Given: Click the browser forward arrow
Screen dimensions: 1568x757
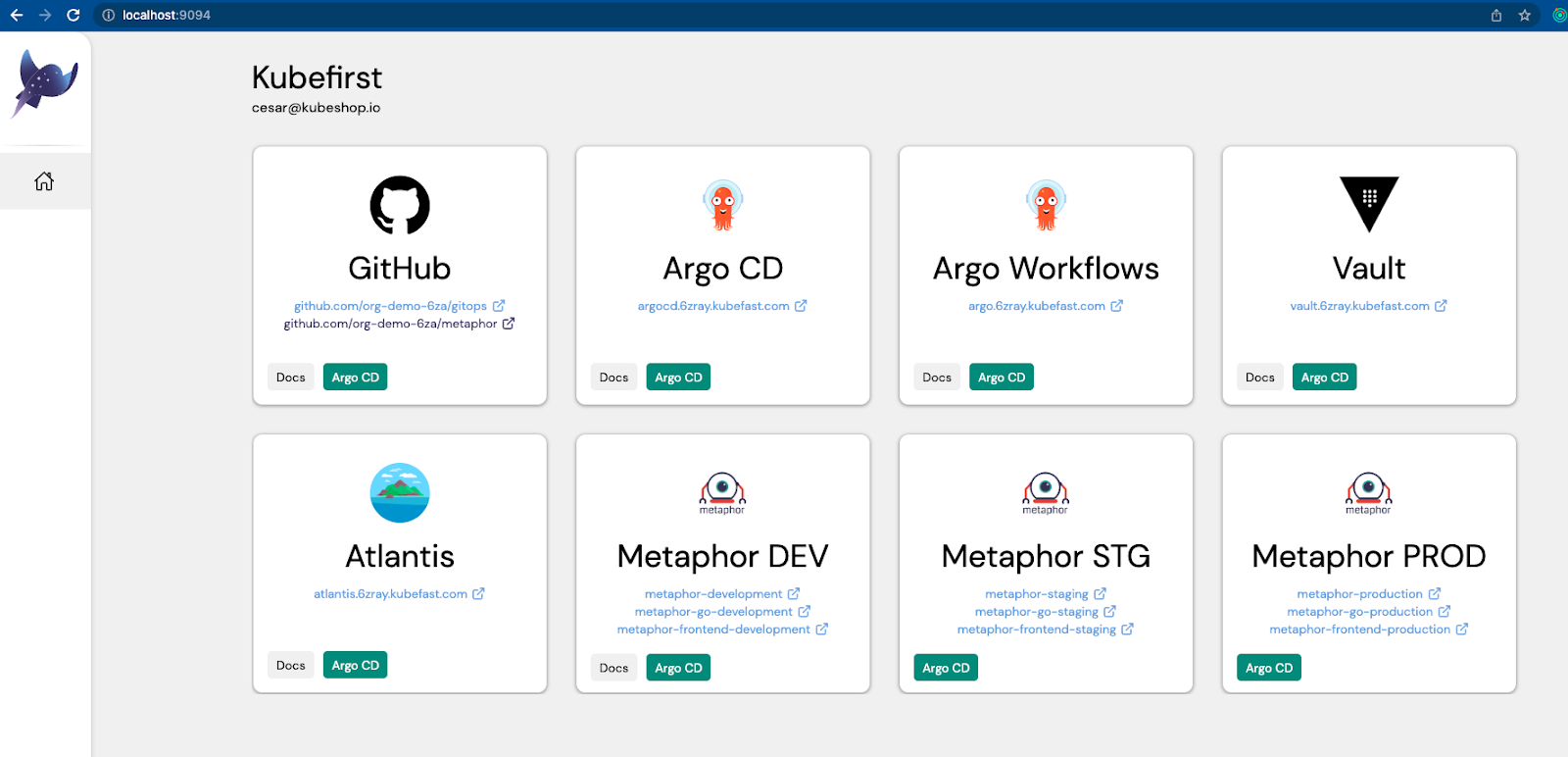Looking at the screenshot, I should pos(45,15).
